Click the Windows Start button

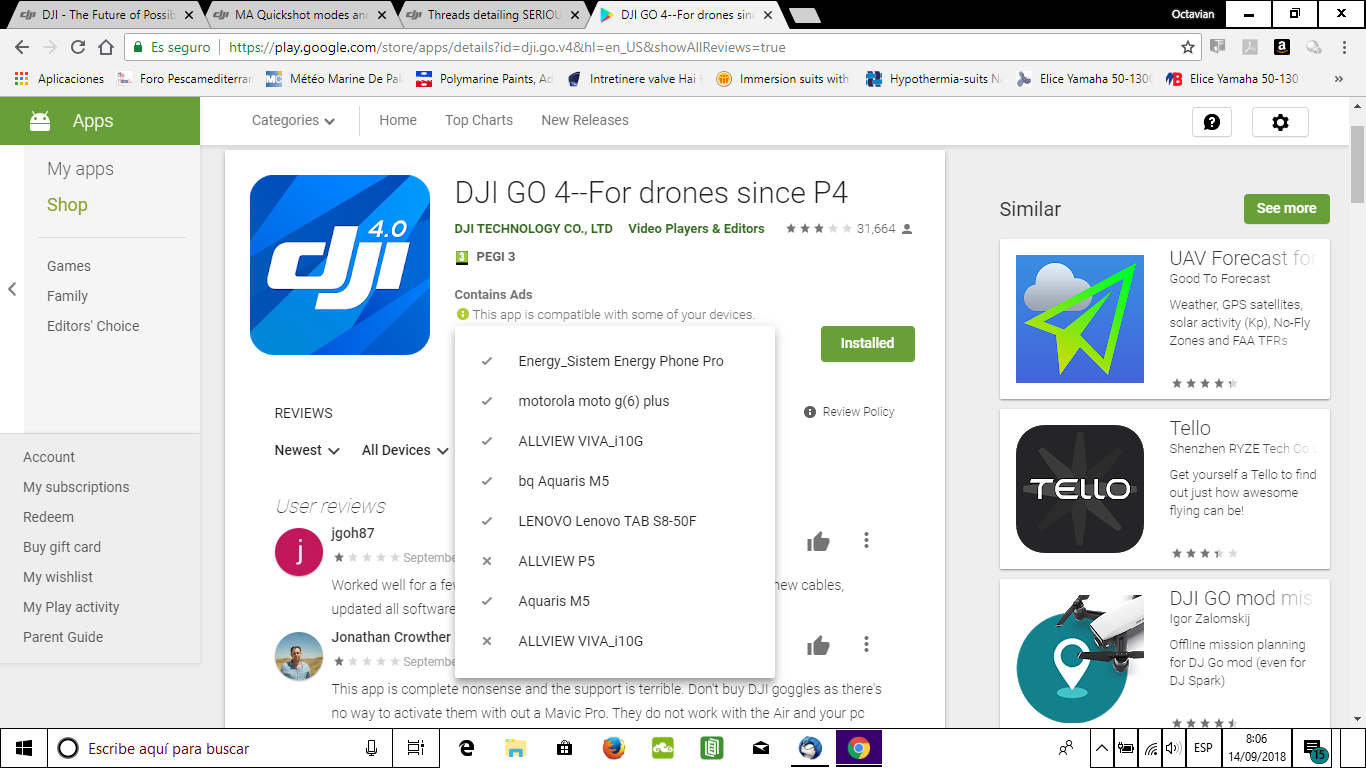[24, 748]
